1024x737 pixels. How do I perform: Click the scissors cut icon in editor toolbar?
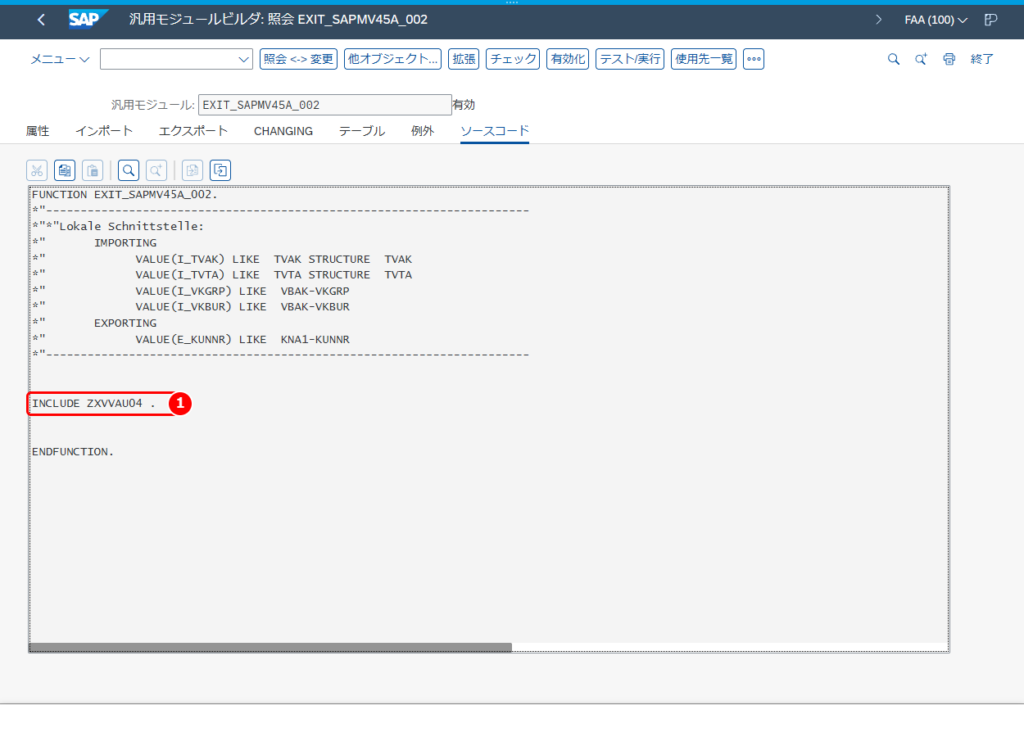click(37, 170)
